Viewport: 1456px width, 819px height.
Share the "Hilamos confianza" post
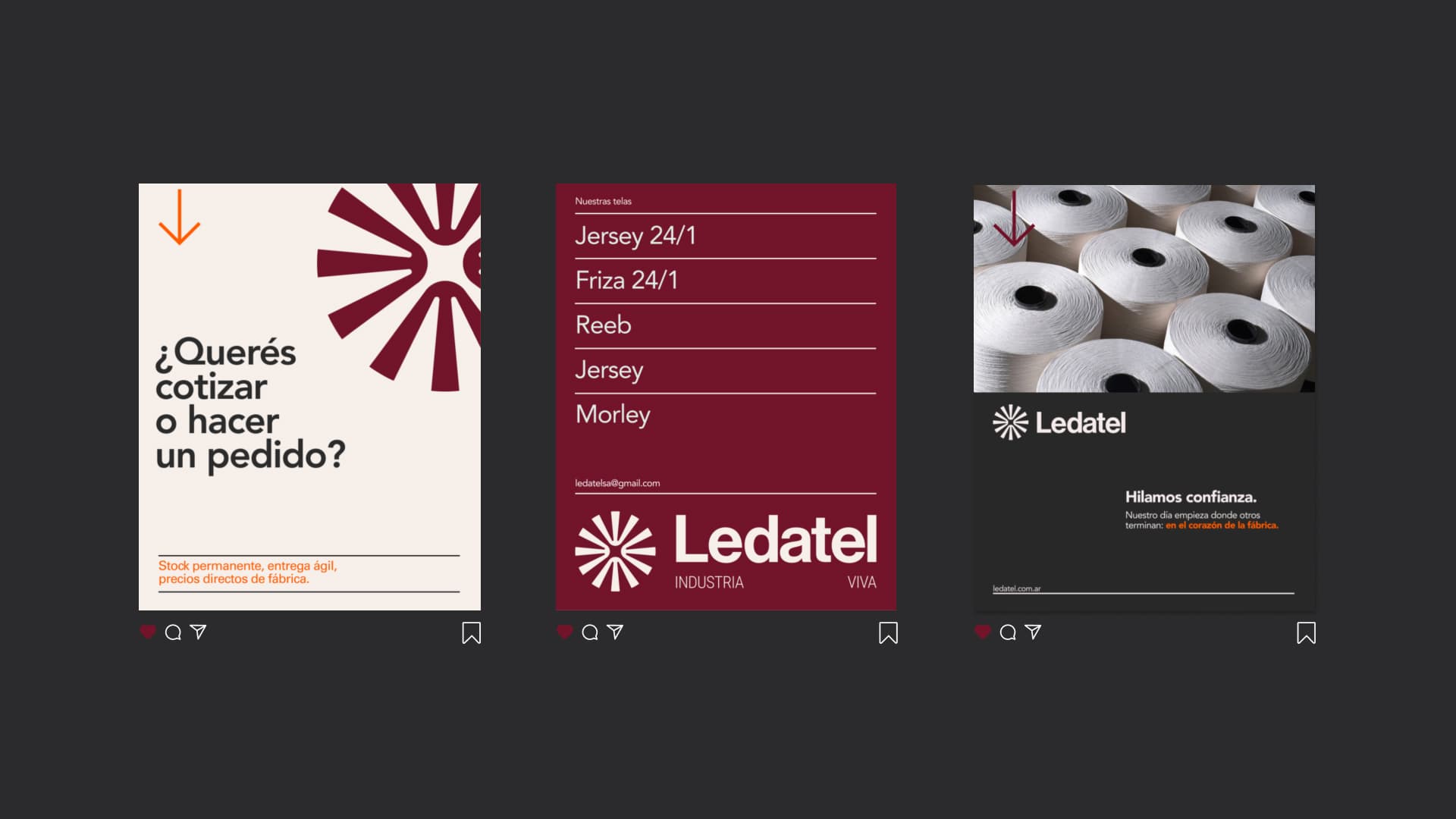pyautogui.click(x=1034, y=632)
